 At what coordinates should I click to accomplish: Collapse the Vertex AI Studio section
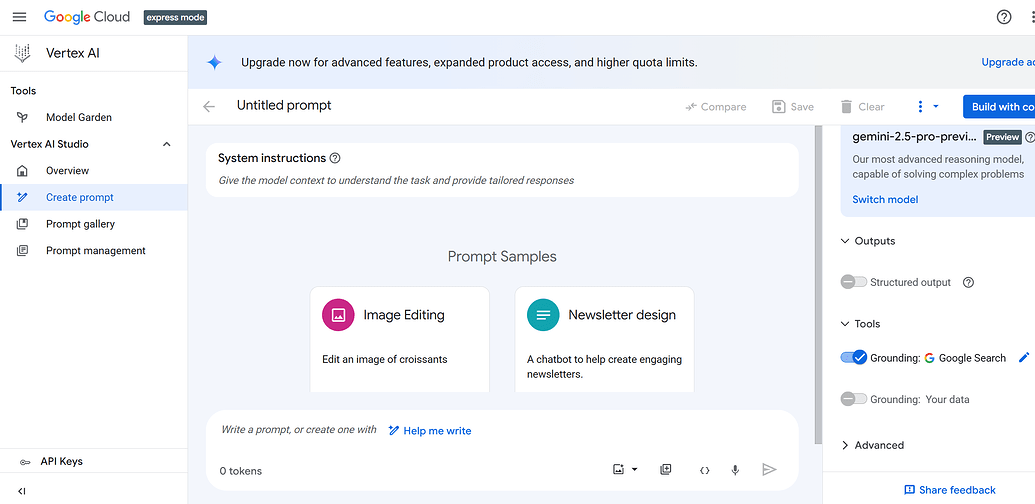click(167, 144)
